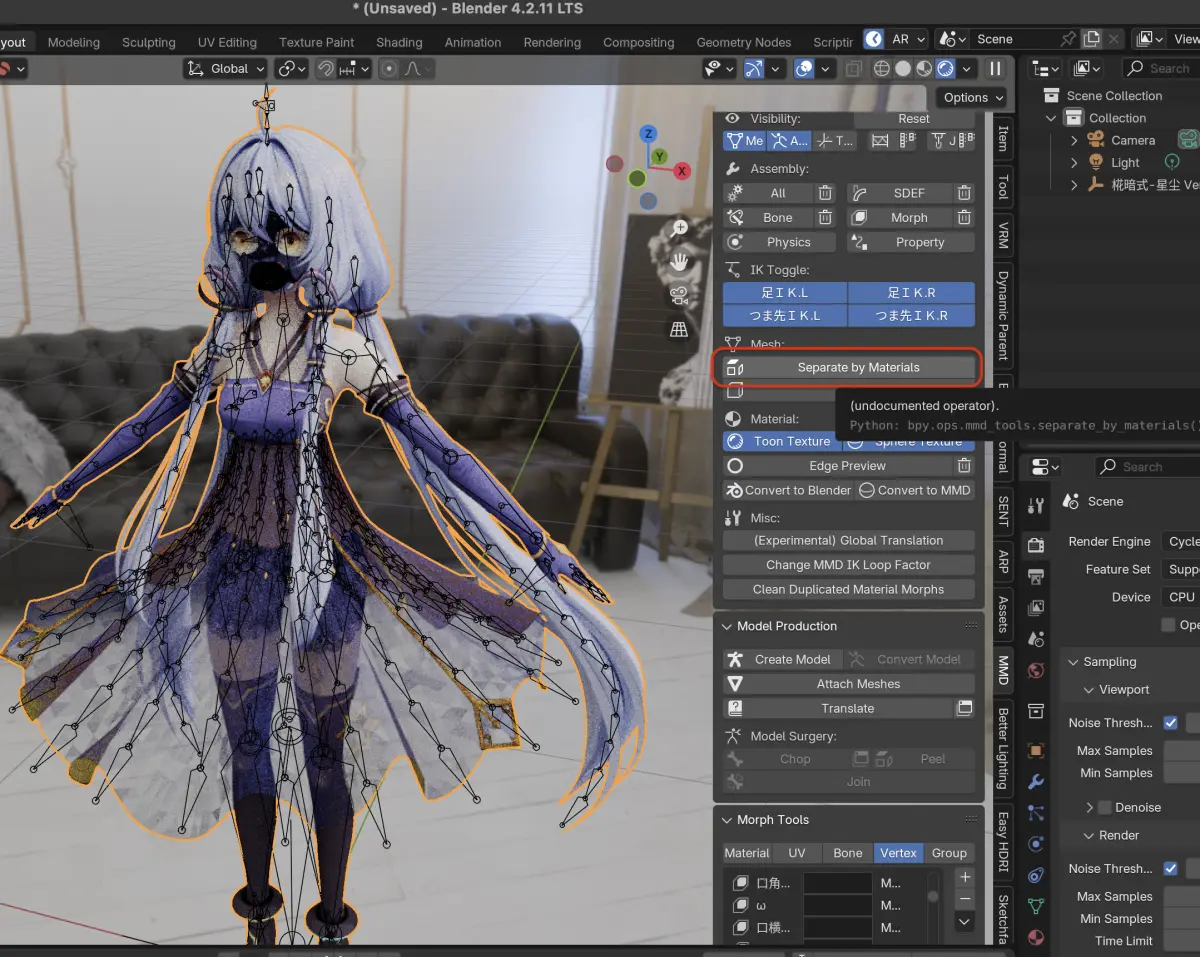Click the red X axis on navigation gizmo
1200x957 pixels.
click(683, 171)
